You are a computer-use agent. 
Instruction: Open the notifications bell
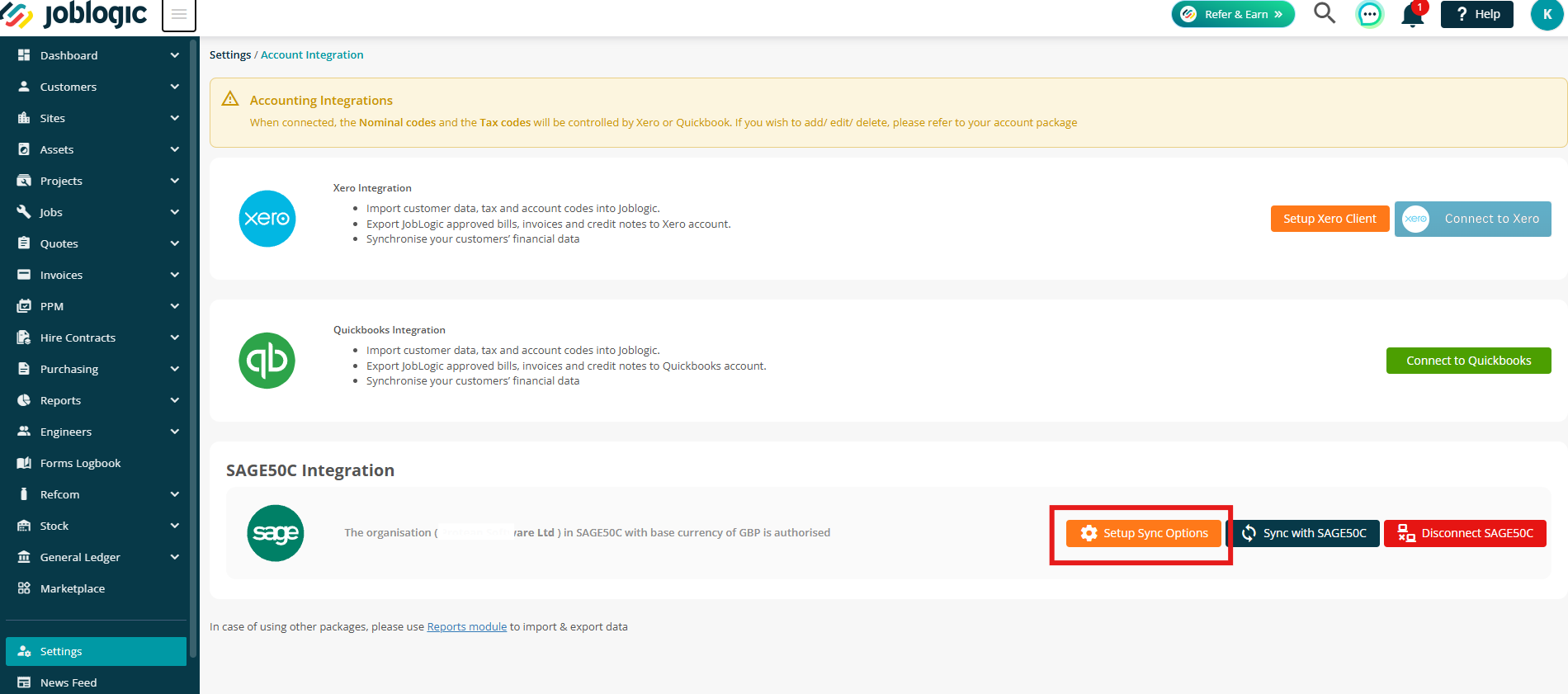point(1413,14)
